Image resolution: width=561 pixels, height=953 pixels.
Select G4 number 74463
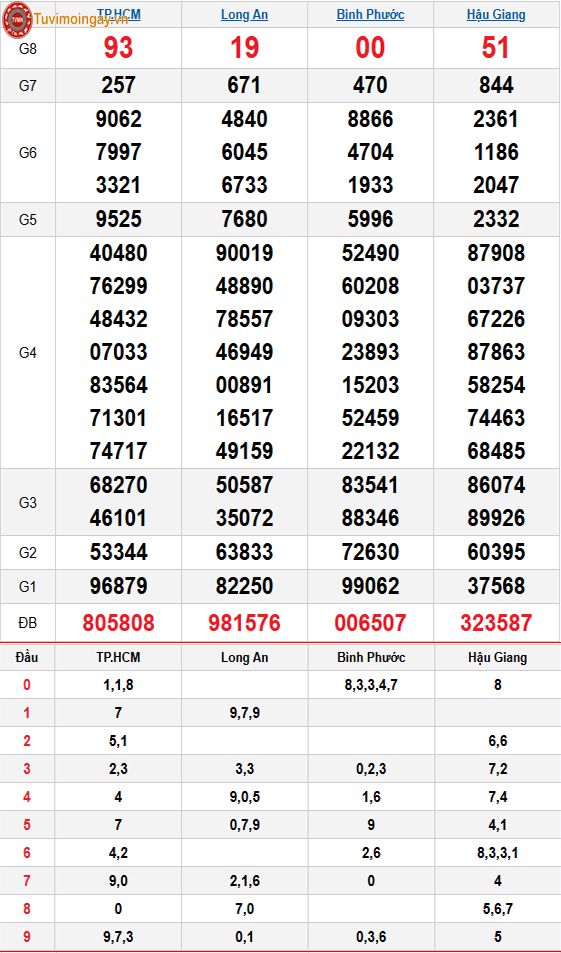pos(496,418)
